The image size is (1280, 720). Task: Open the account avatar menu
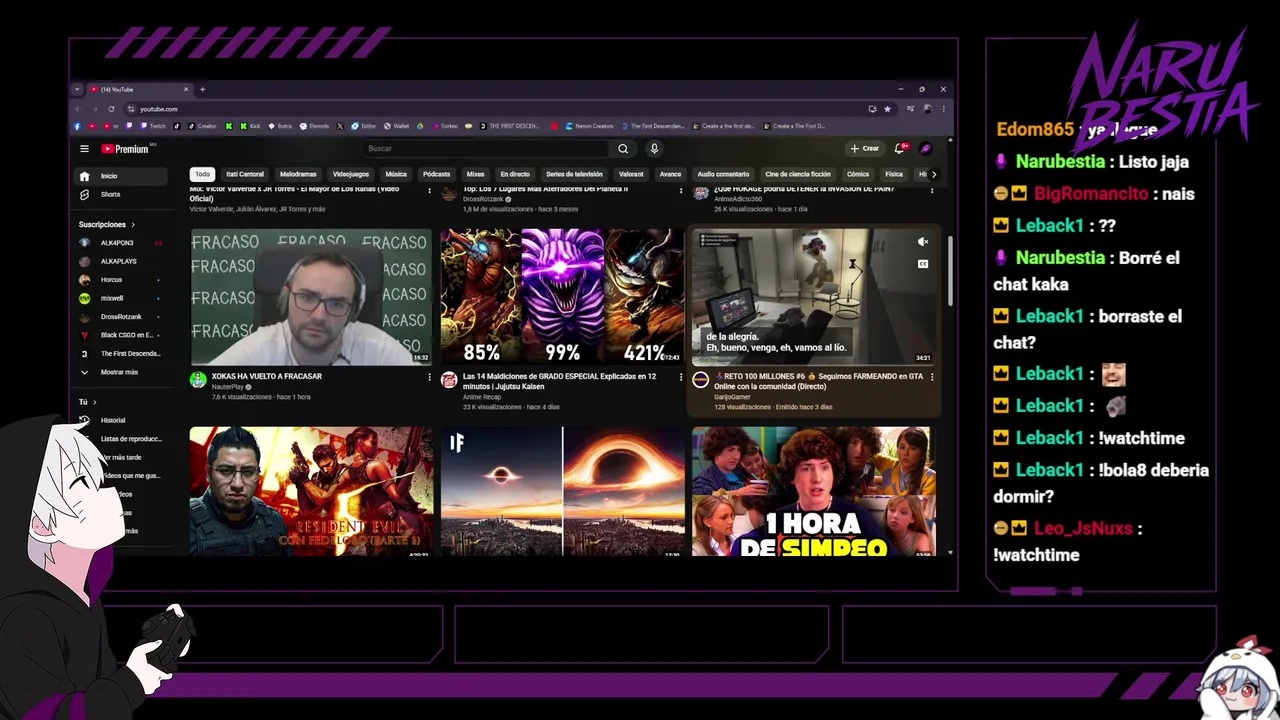[x=926, y=148]
